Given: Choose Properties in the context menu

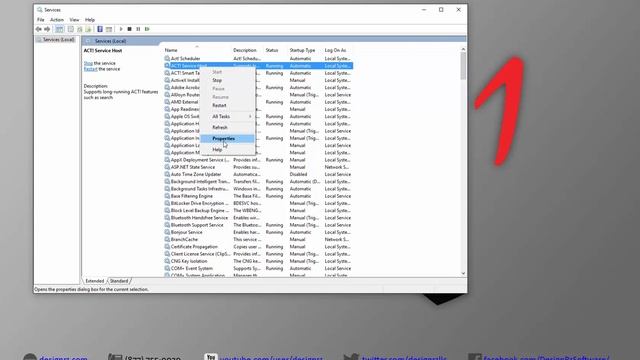Looking at the screenshot, I should point(228,138).
